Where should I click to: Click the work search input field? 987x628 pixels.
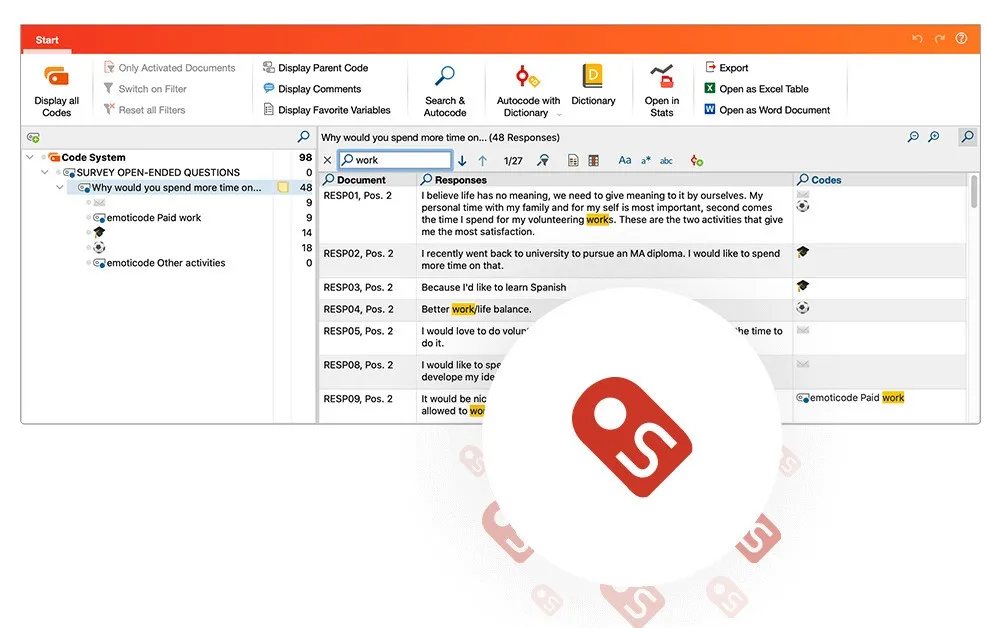395,160
